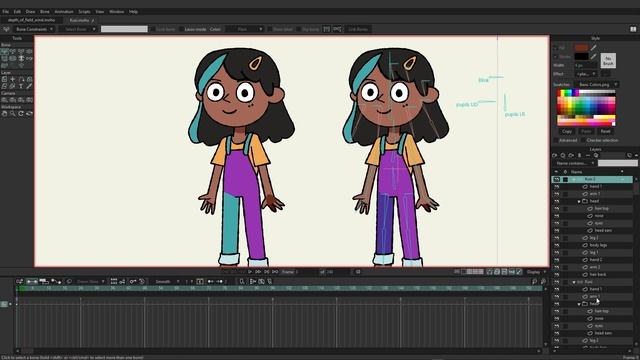Click the black Stroke color swatch
Viewport: 640px width, 360px height.
click(x=581, y=56)
